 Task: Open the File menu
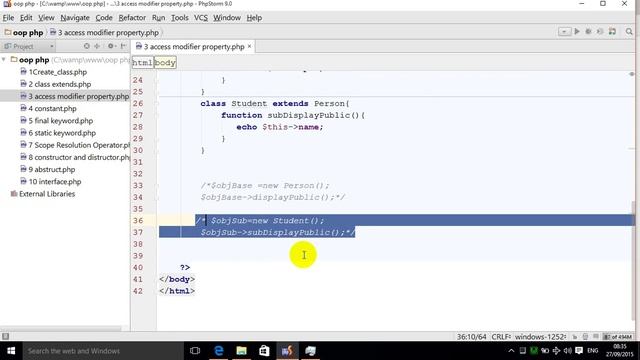click(8, 18)
